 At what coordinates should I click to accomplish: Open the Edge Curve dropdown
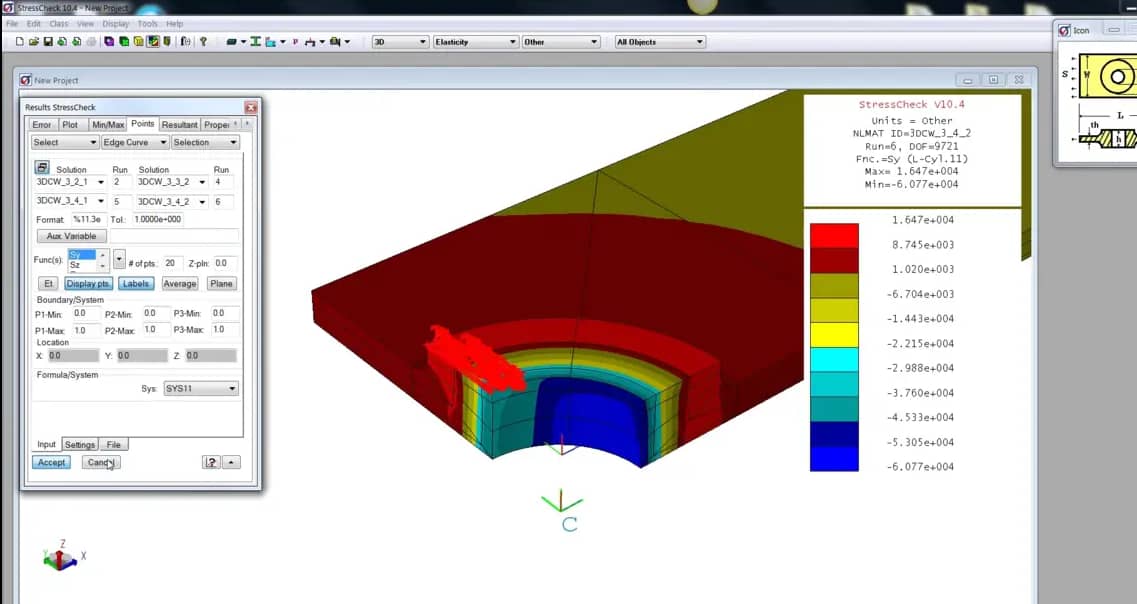pos(134,143)
